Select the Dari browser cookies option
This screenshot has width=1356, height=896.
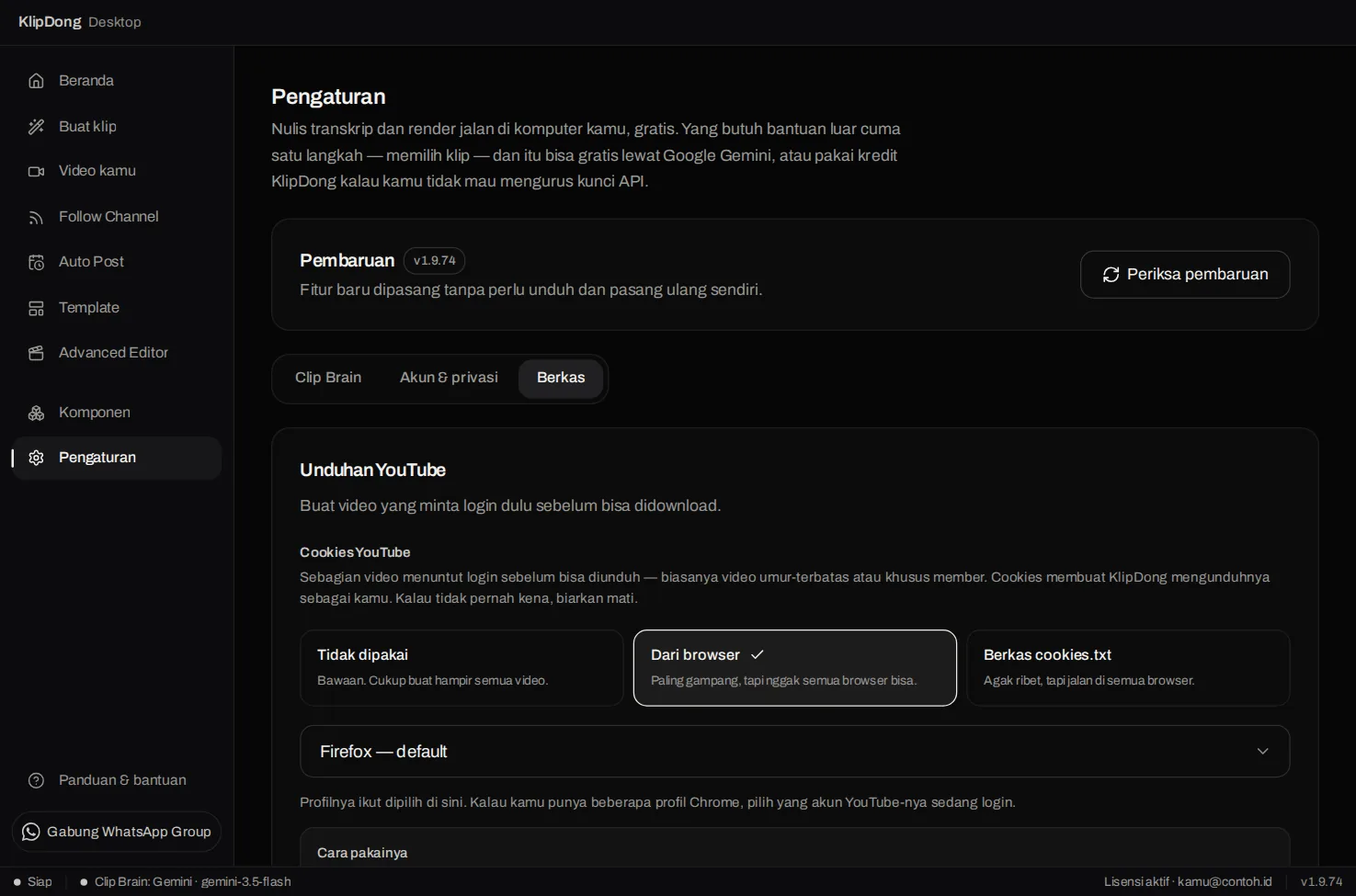[795, 668]
